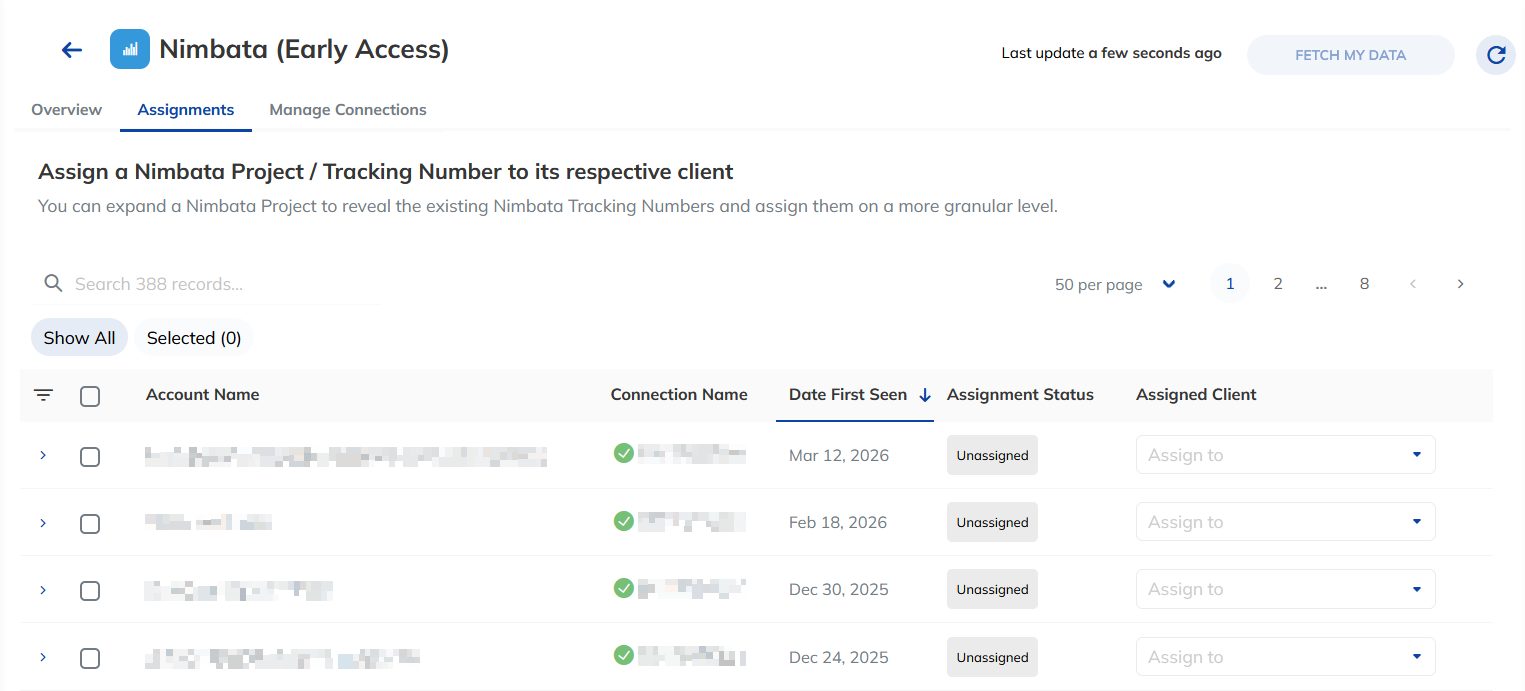Click the search magnifier icon

54,284
